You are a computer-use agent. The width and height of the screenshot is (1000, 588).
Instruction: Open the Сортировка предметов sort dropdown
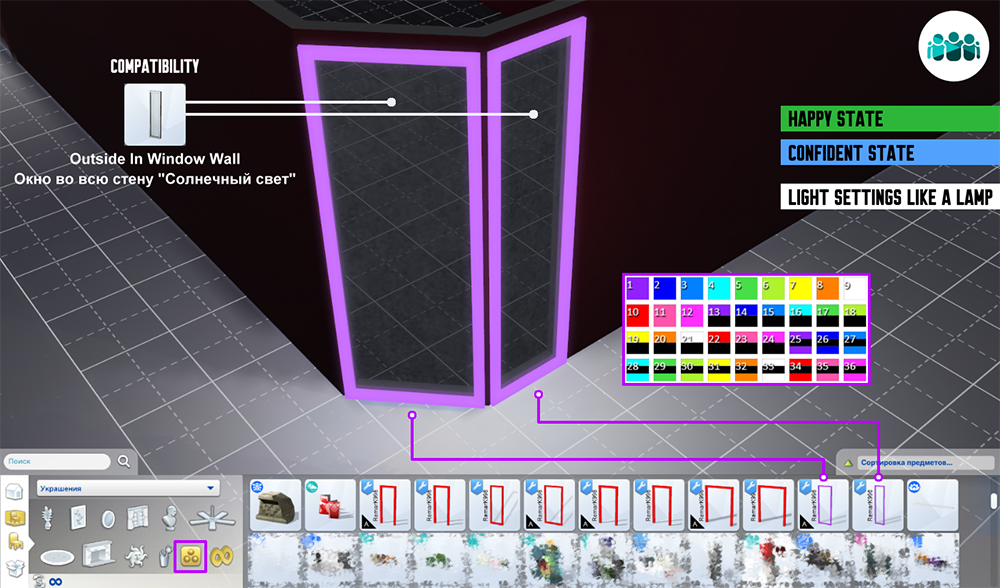pos(925,462)
